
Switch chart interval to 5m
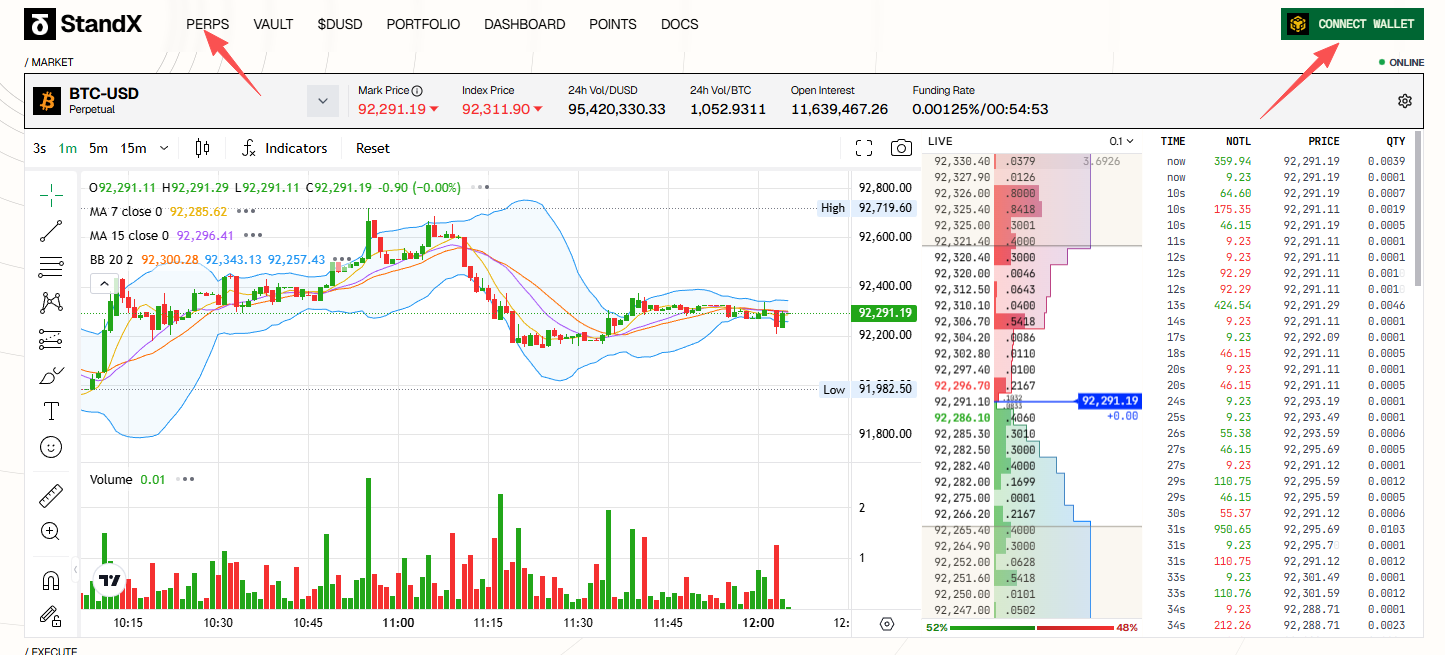click(x=98, y=148)
